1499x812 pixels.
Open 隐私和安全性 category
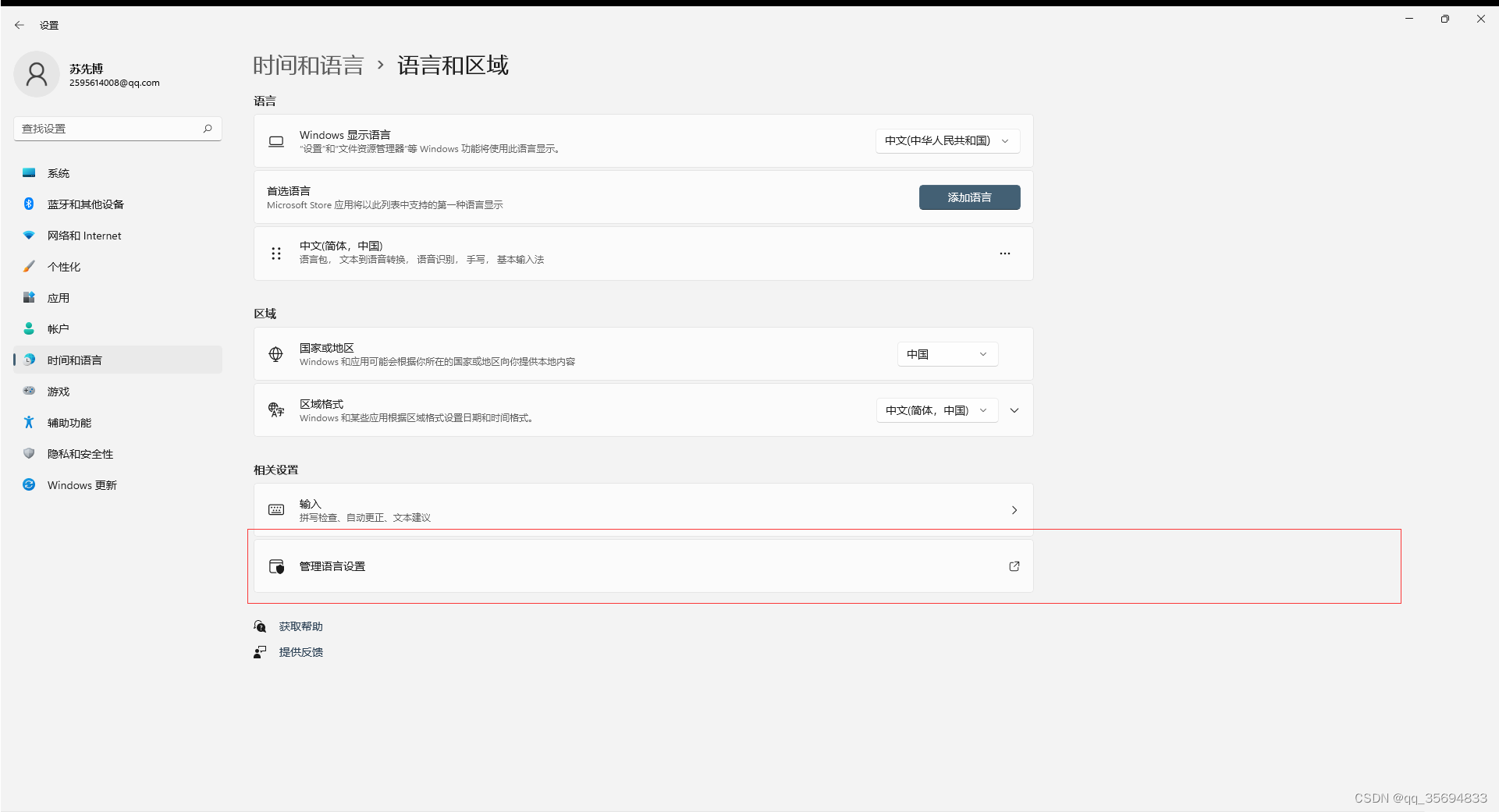pyautogui.click(x=118, y=454)
